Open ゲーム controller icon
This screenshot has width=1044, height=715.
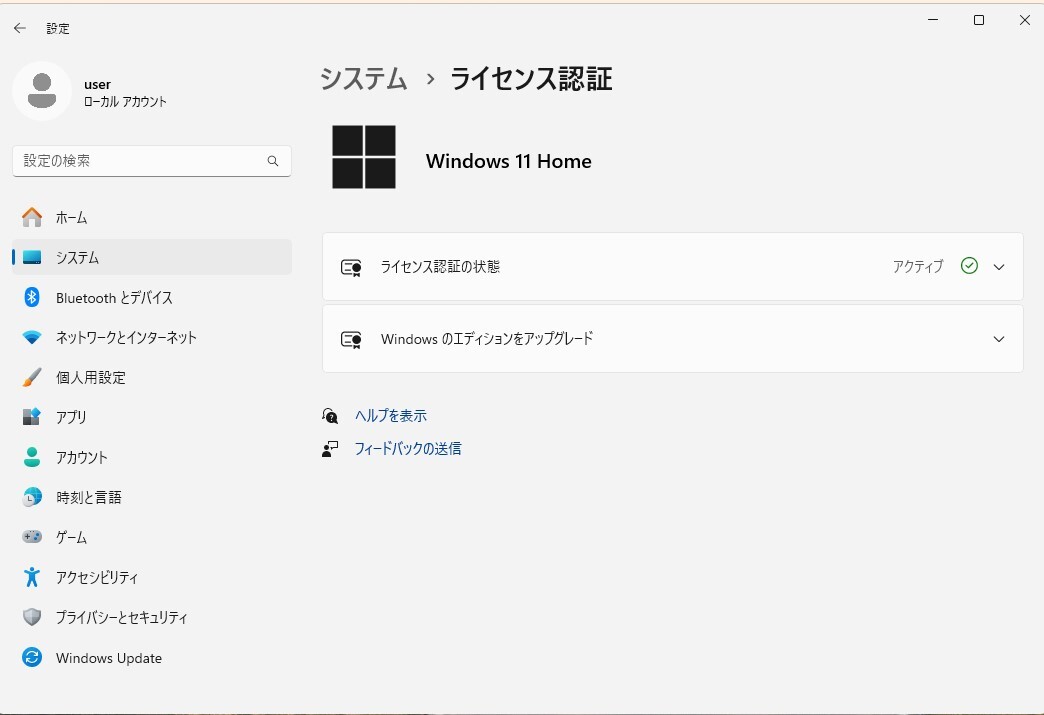(x=31, y=537)
